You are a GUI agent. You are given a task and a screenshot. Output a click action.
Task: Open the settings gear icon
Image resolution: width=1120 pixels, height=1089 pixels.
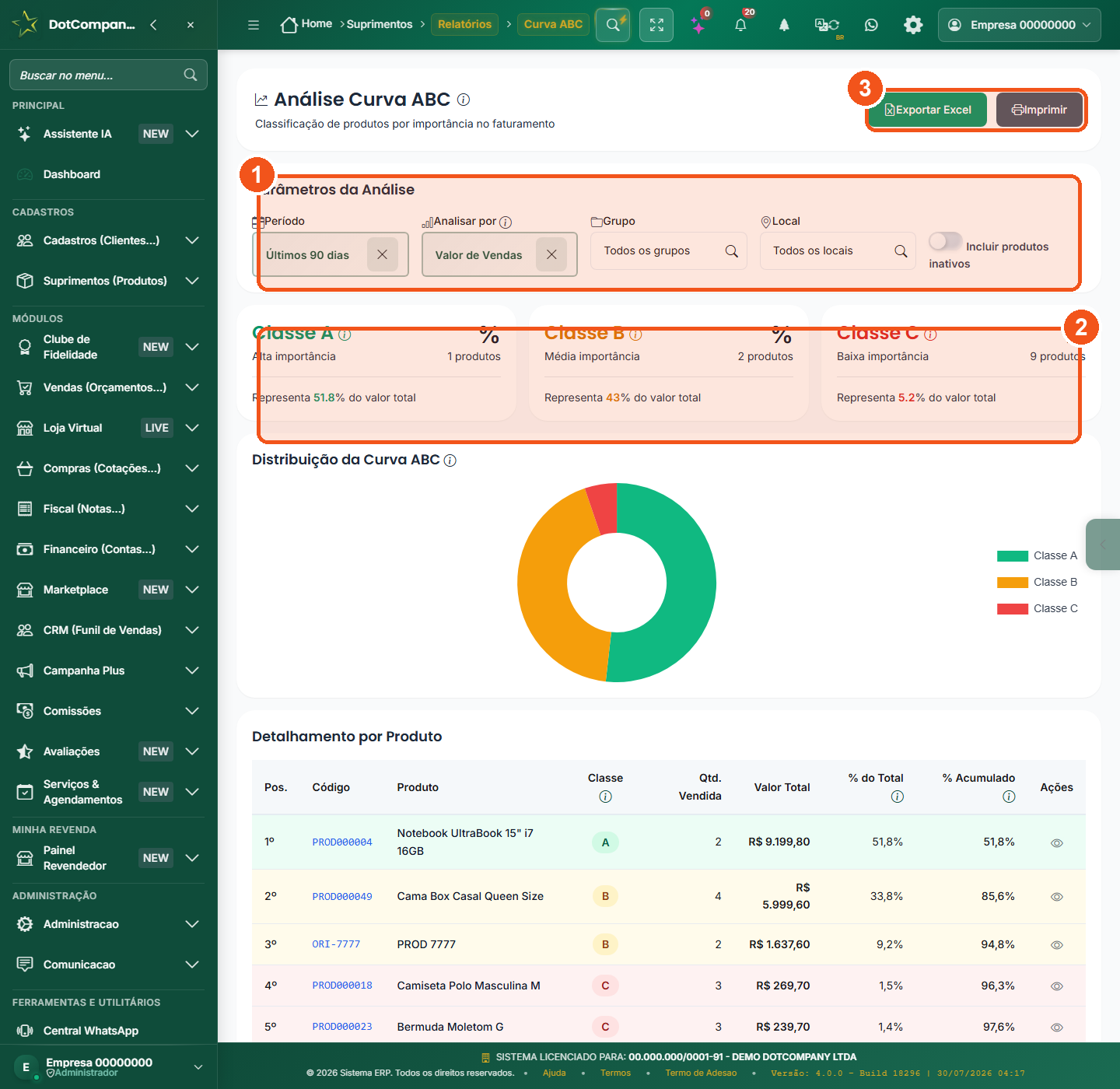(913, 25)
